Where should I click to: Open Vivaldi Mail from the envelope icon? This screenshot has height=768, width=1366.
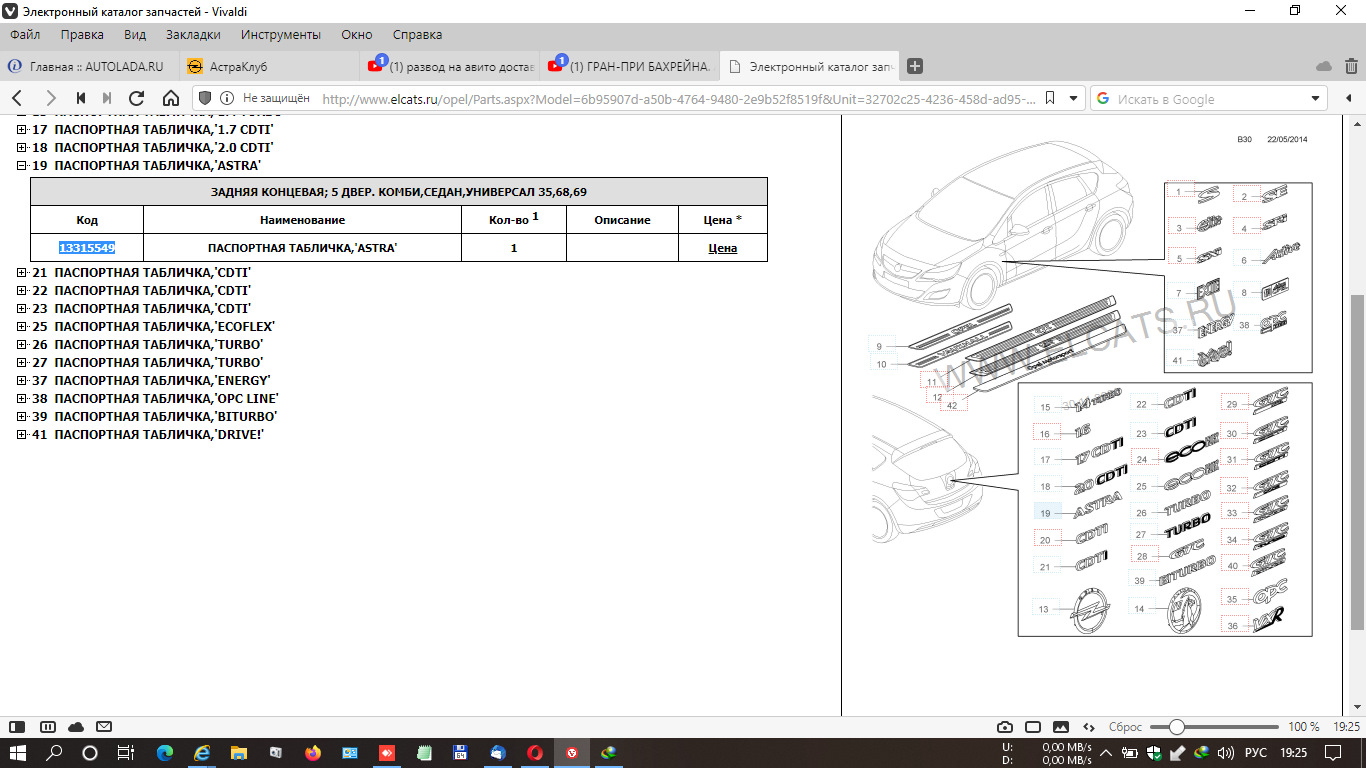103,727
